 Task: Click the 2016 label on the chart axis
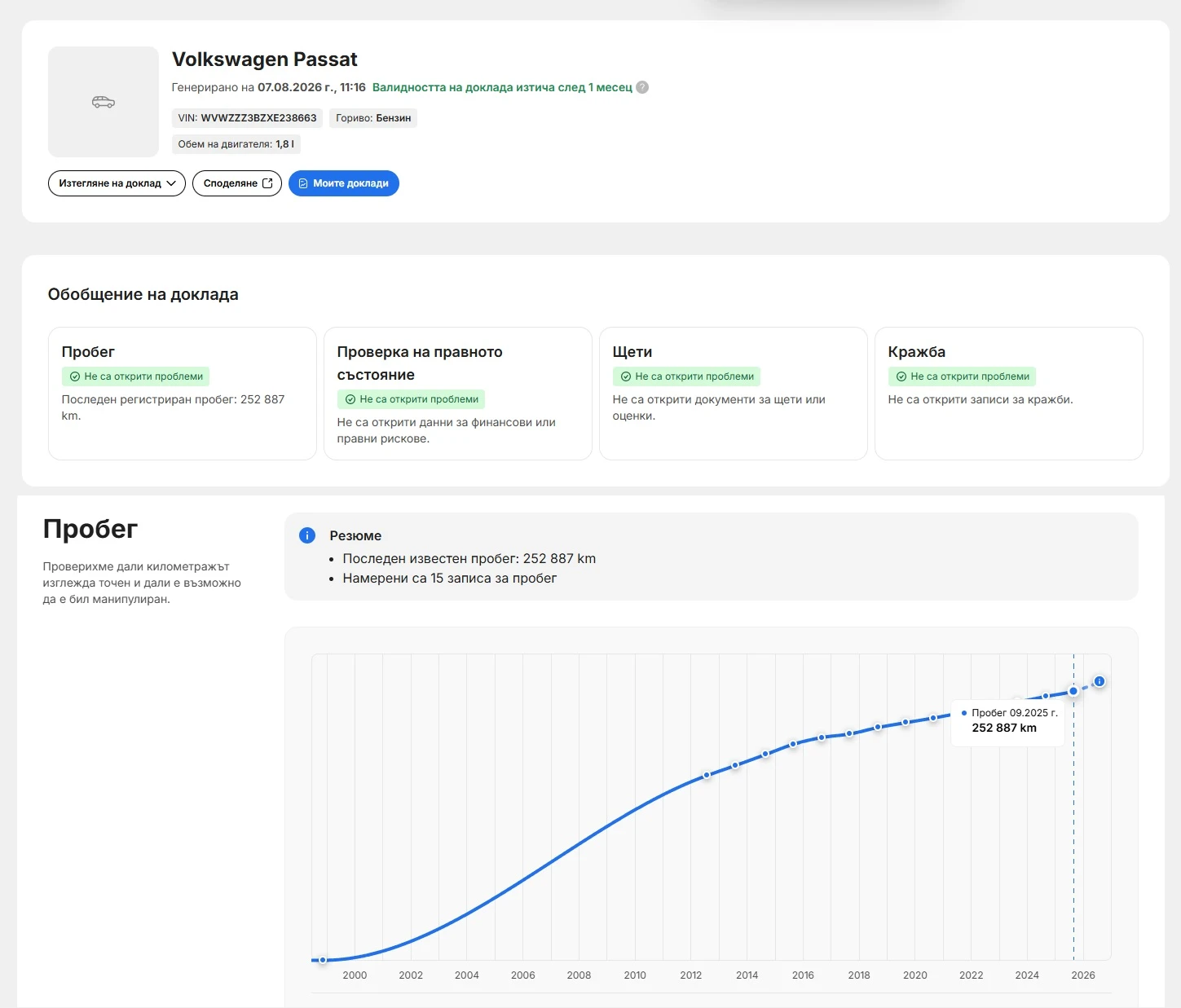[803, 975]
